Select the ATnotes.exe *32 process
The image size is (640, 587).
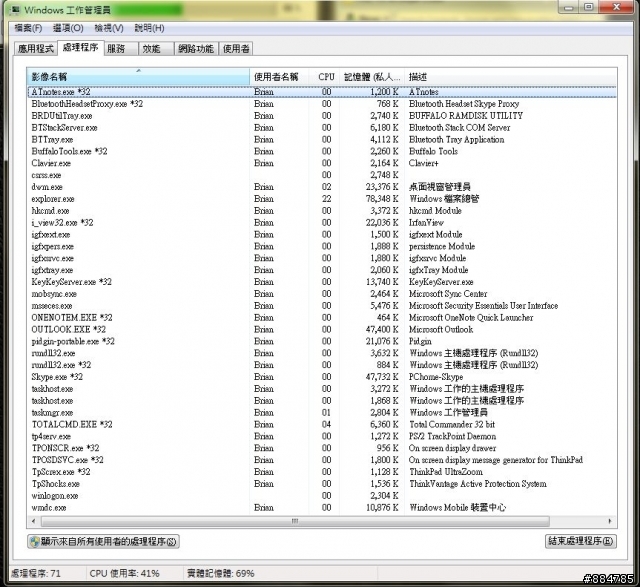tap(322, 92)
